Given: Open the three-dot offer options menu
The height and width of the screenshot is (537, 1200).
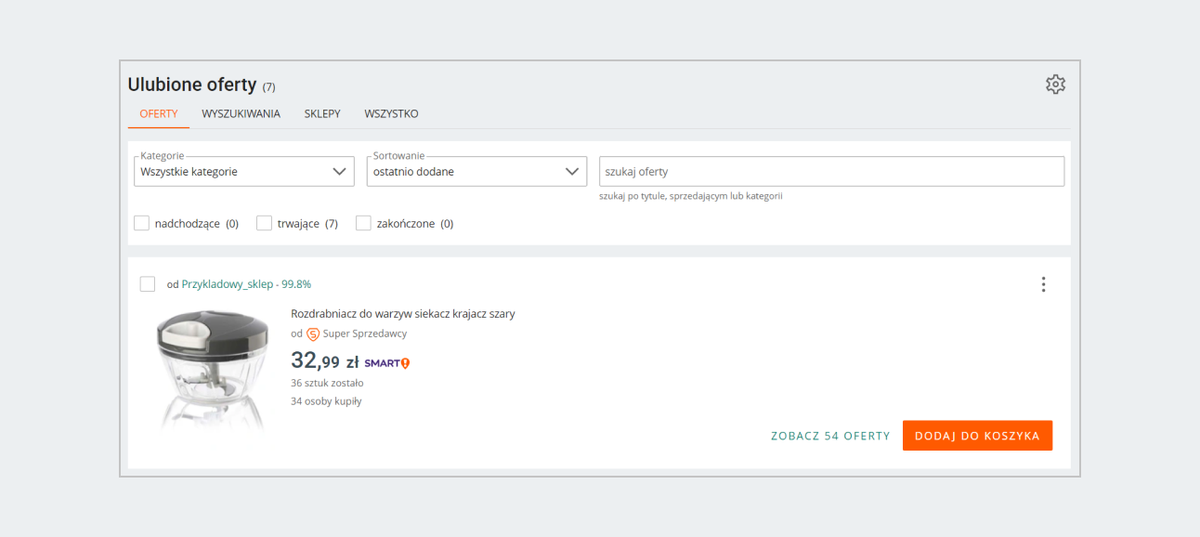Looking at the screenshot, I should point(1043,285).
